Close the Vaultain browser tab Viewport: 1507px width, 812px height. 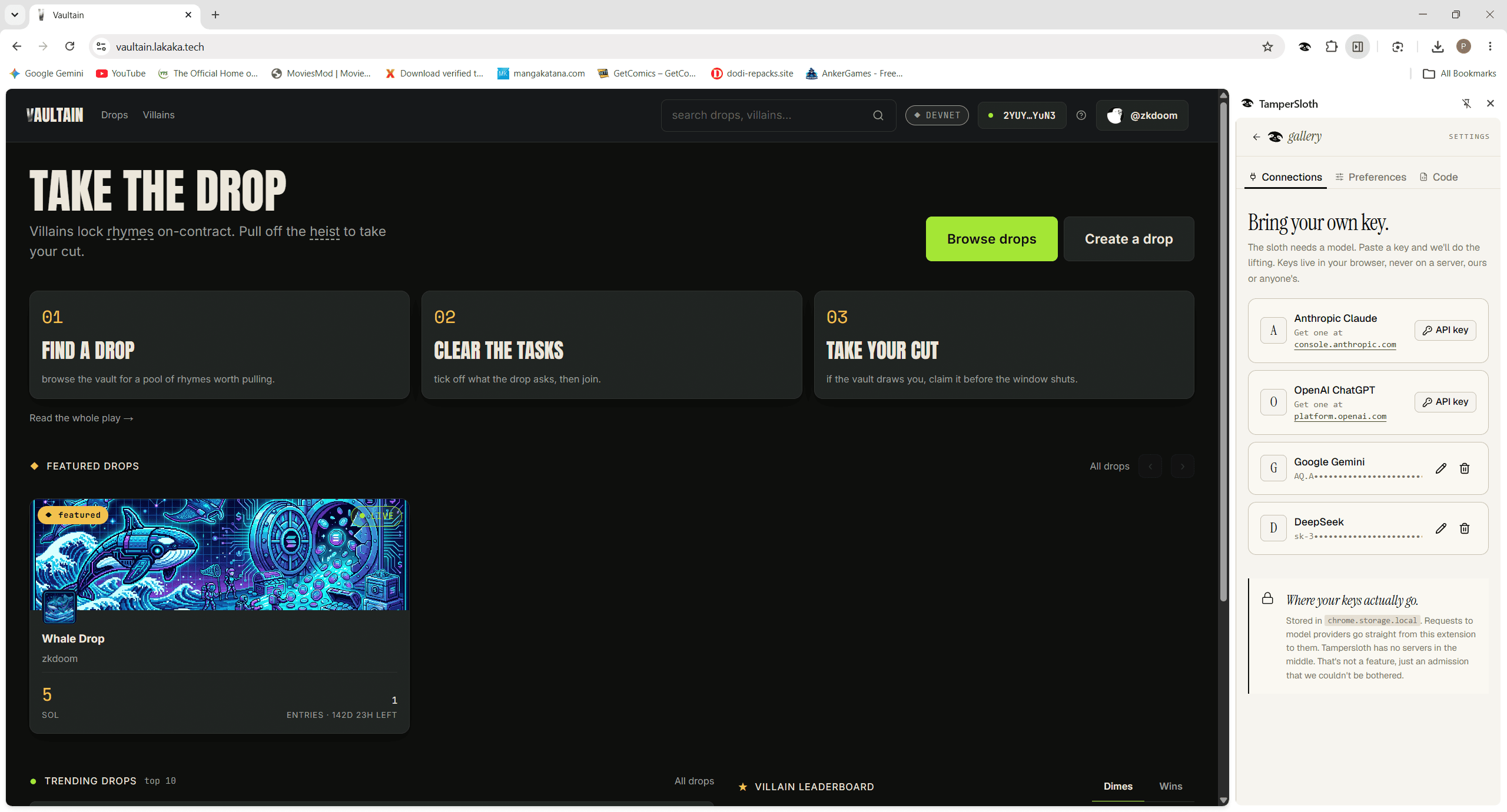188,15
